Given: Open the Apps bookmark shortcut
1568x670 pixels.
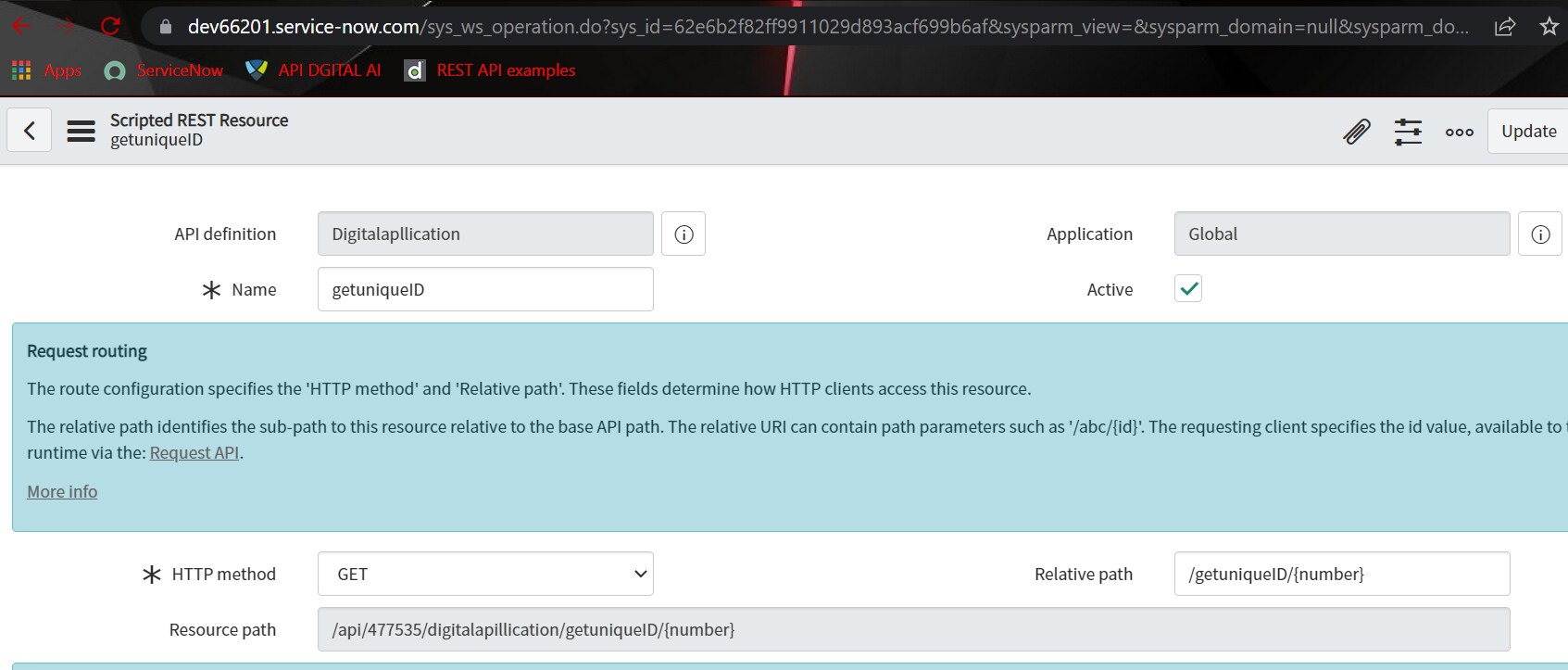Looking at the screenshot, I should [x=46, y=70].
